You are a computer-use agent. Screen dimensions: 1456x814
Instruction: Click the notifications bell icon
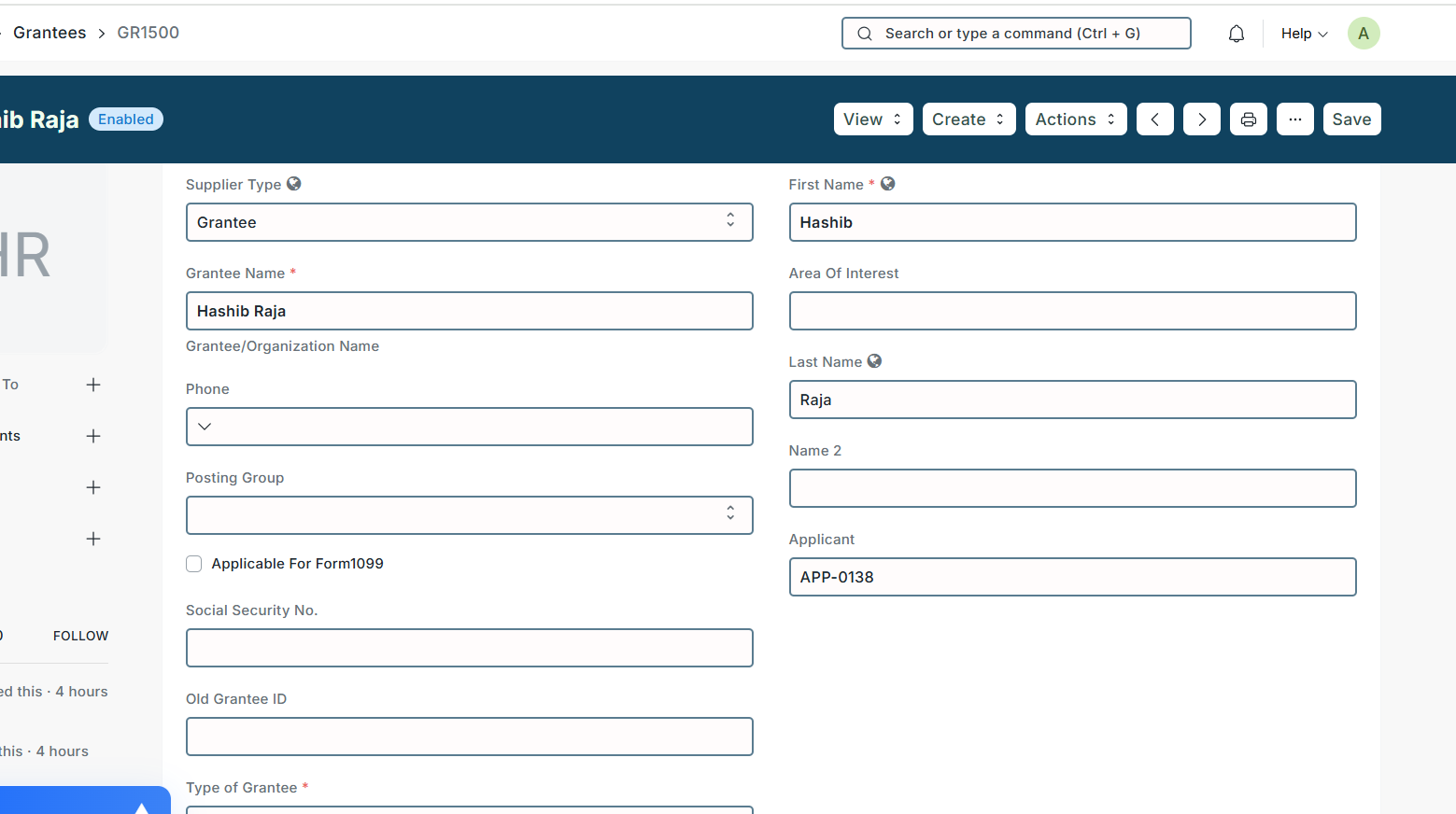click(x=1236, y=34)
